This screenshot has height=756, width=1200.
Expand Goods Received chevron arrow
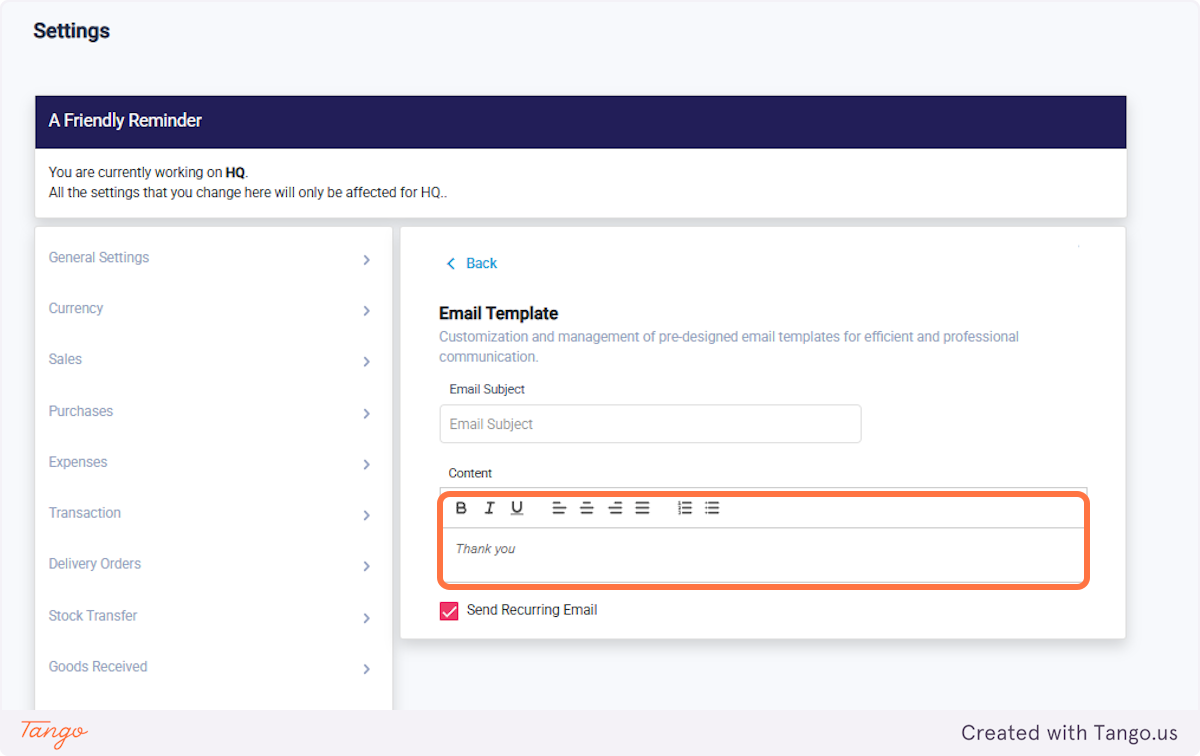click(x=366, y=670)
